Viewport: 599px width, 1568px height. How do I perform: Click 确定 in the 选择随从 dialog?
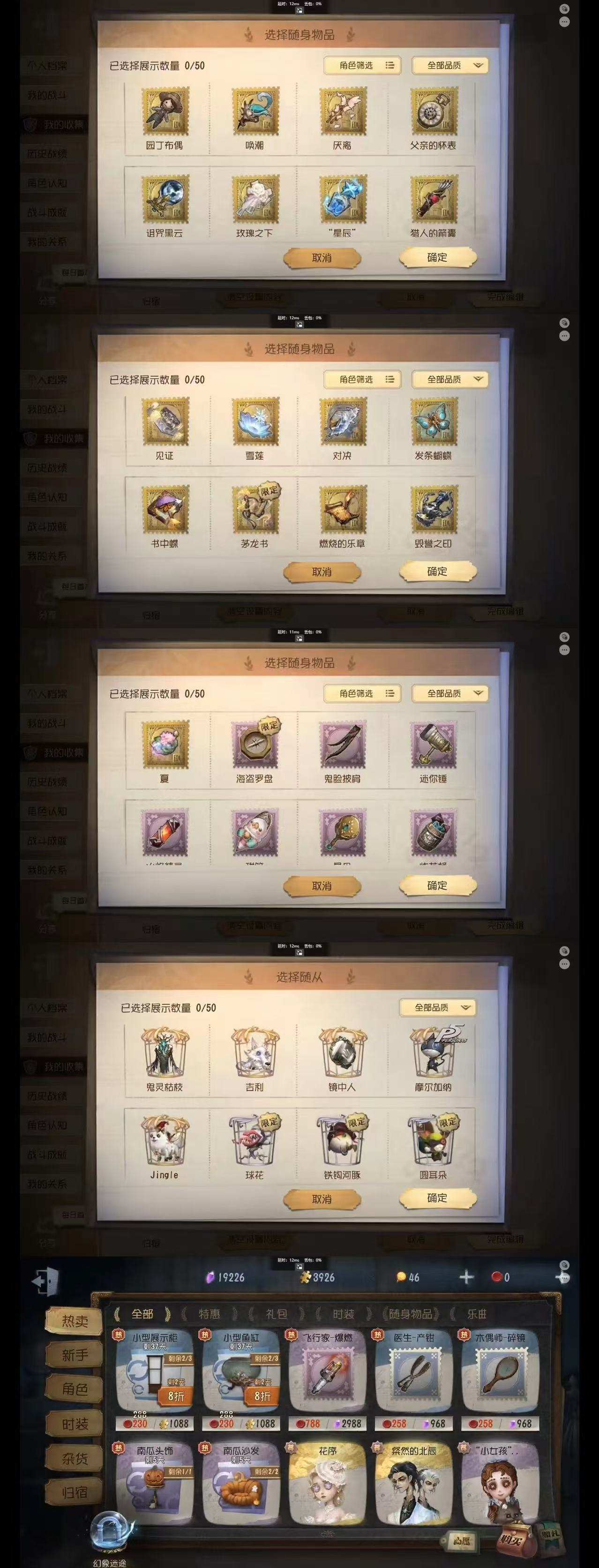[437, 1199]
